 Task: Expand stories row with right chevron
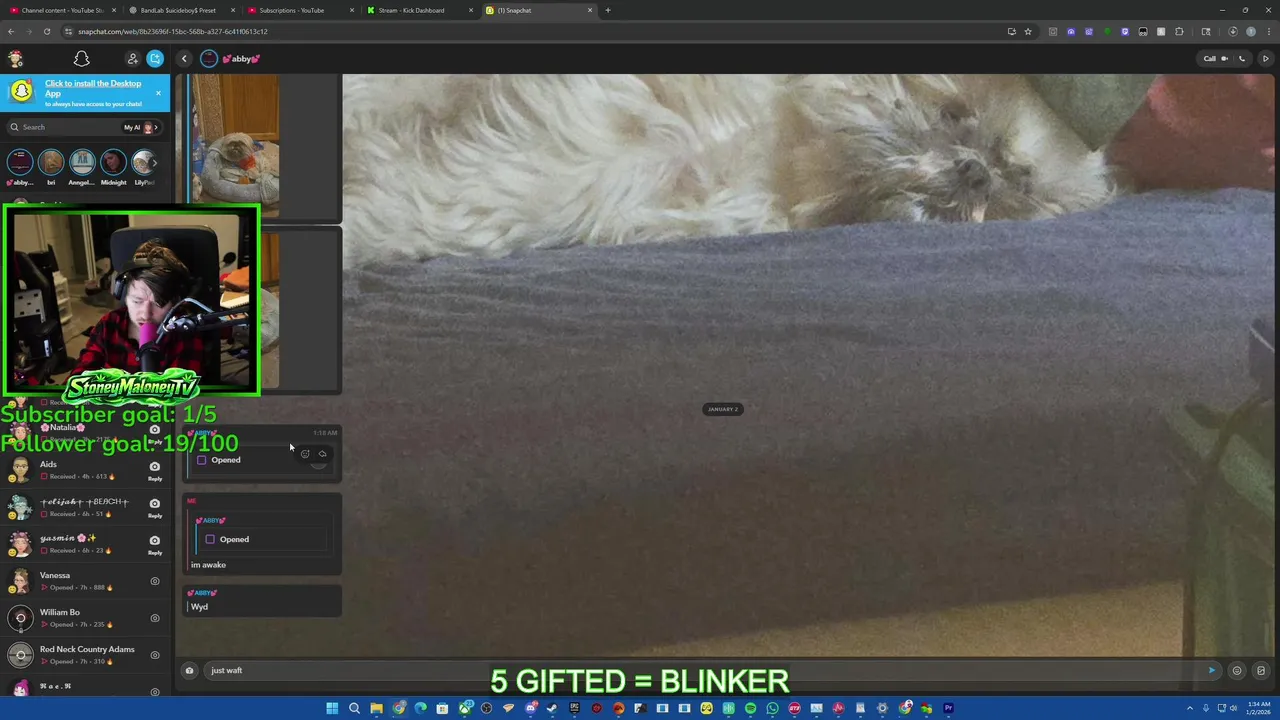(155, 162)
